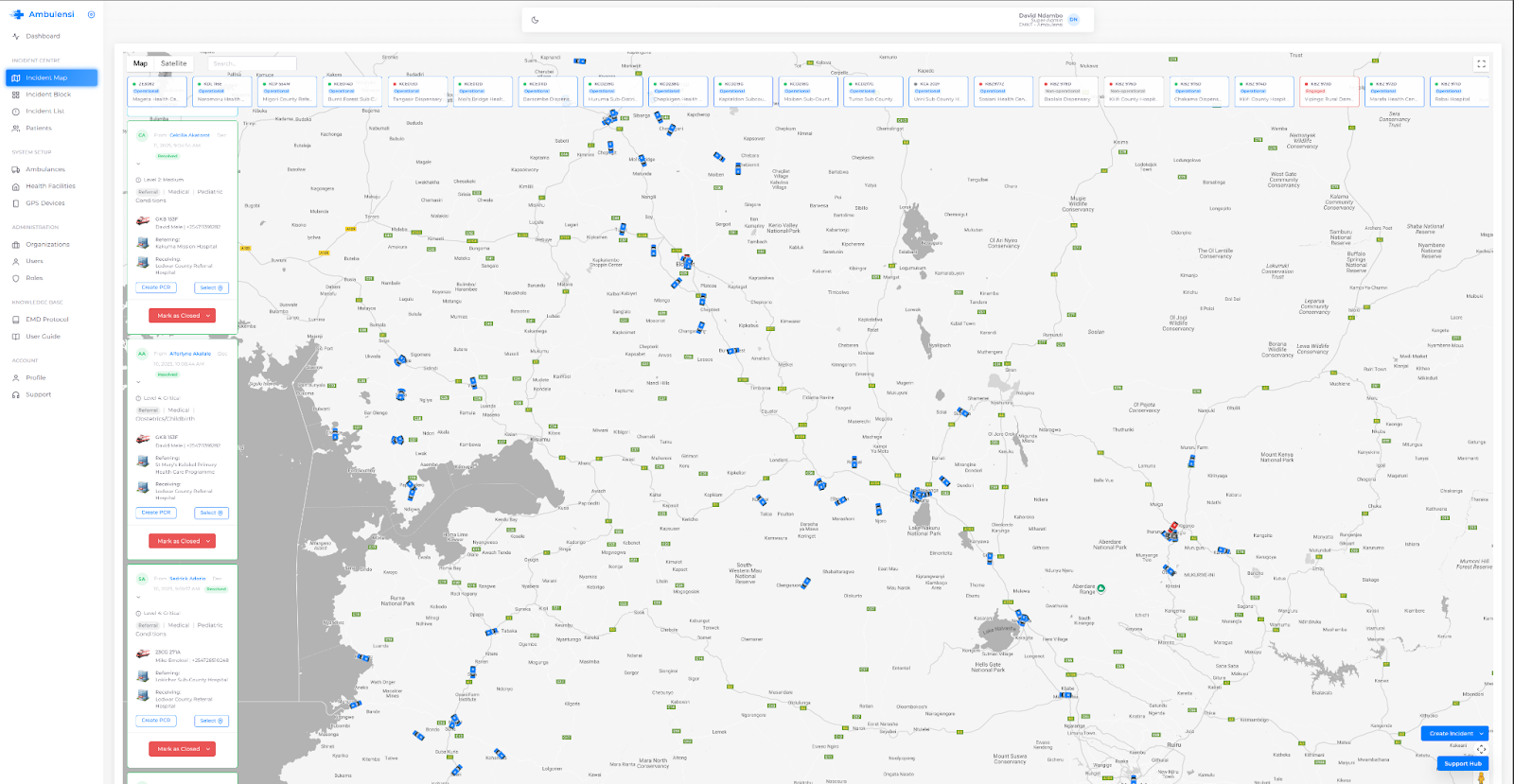The height and width of the screenshot is (784, 1514).
Task: Open the Dashboard from the sidebar
Action: point(43,36)
